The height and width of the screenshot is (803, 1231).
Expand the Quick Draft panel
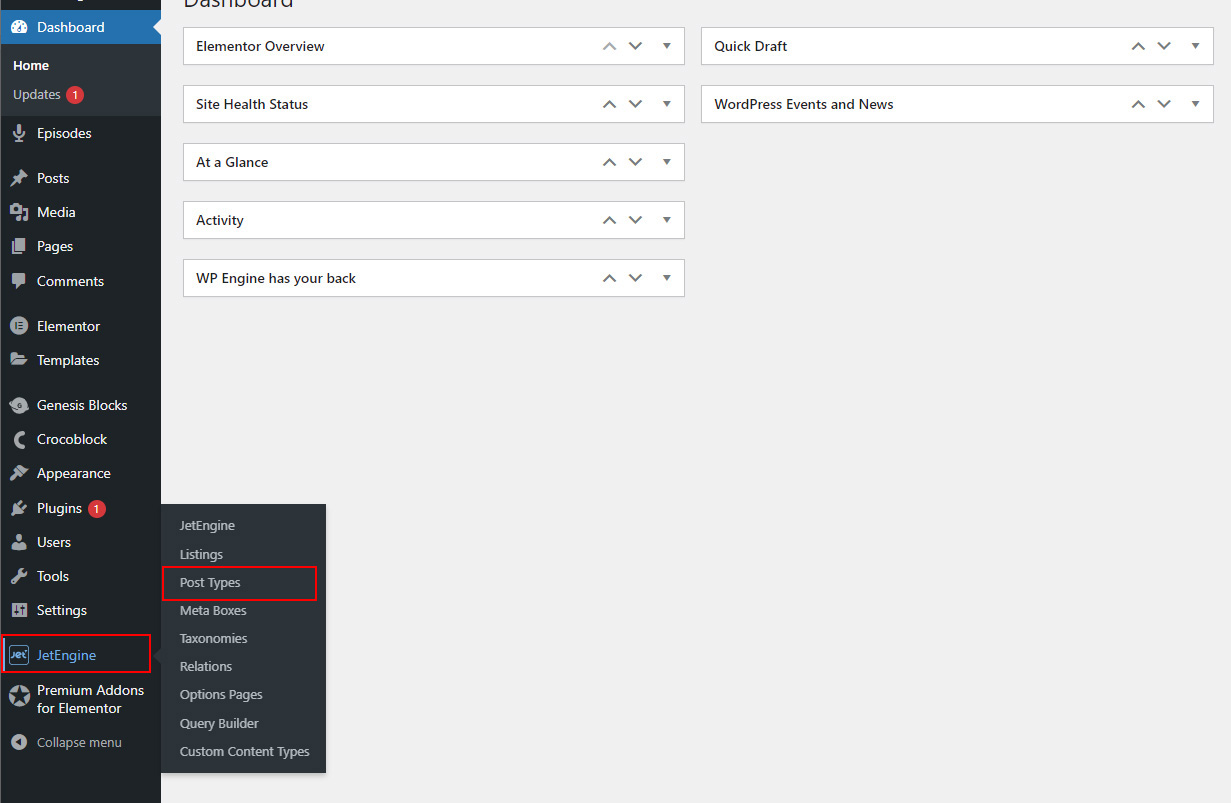(x=1196, y=46)
